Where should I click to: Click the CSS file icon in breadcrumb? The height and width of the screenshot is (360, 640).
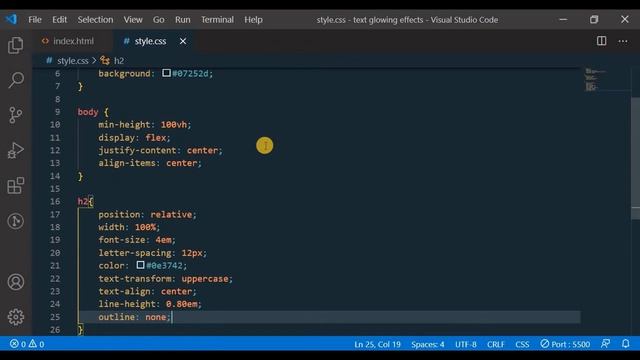(x=49, y=60)
